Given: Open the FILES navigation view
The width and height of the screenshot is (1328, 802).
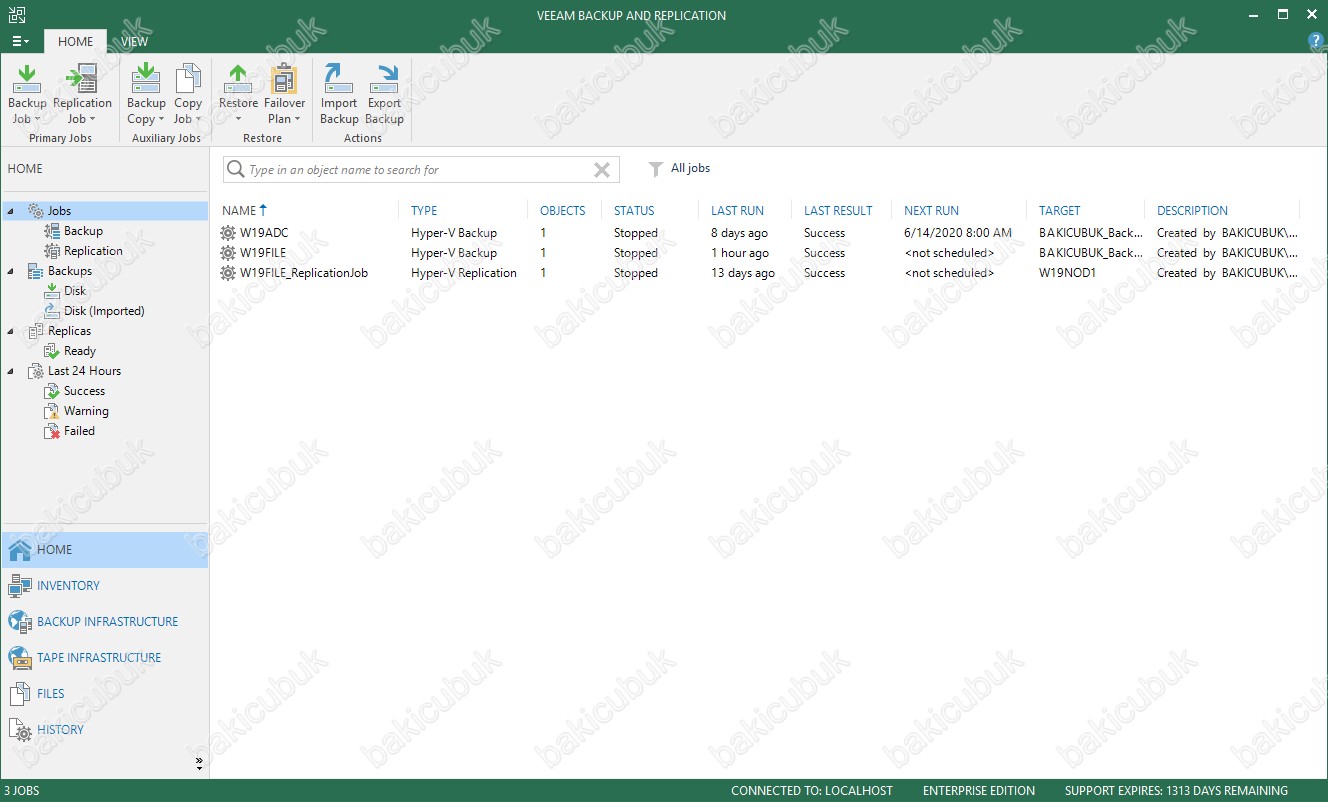Looking at the screenshot, I should coord(105,694).
